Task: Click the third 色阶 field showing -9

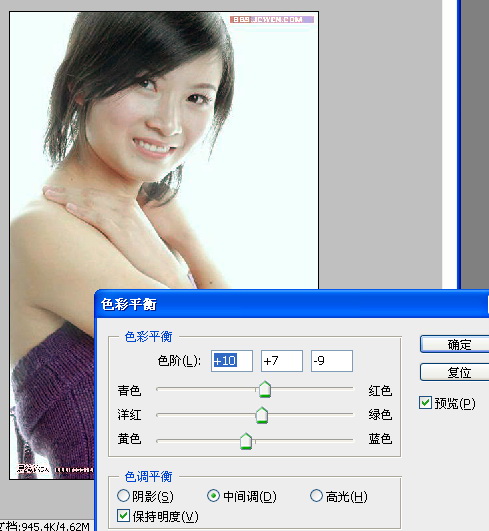Action: pos(332,361)
